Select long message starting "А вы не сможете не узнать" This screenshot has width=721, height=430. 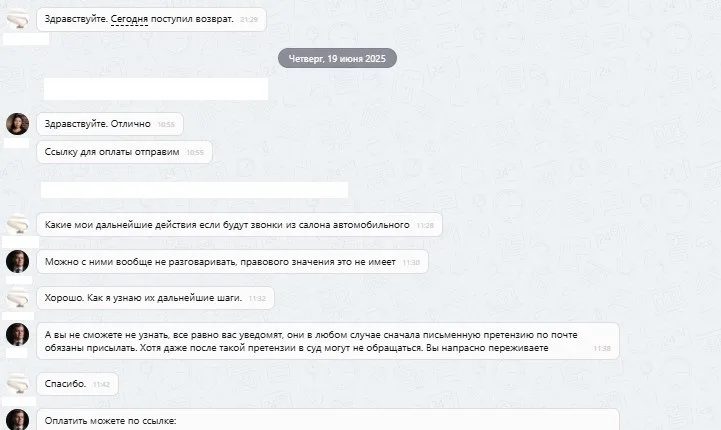pyautogui.click(x=328, y=341)
